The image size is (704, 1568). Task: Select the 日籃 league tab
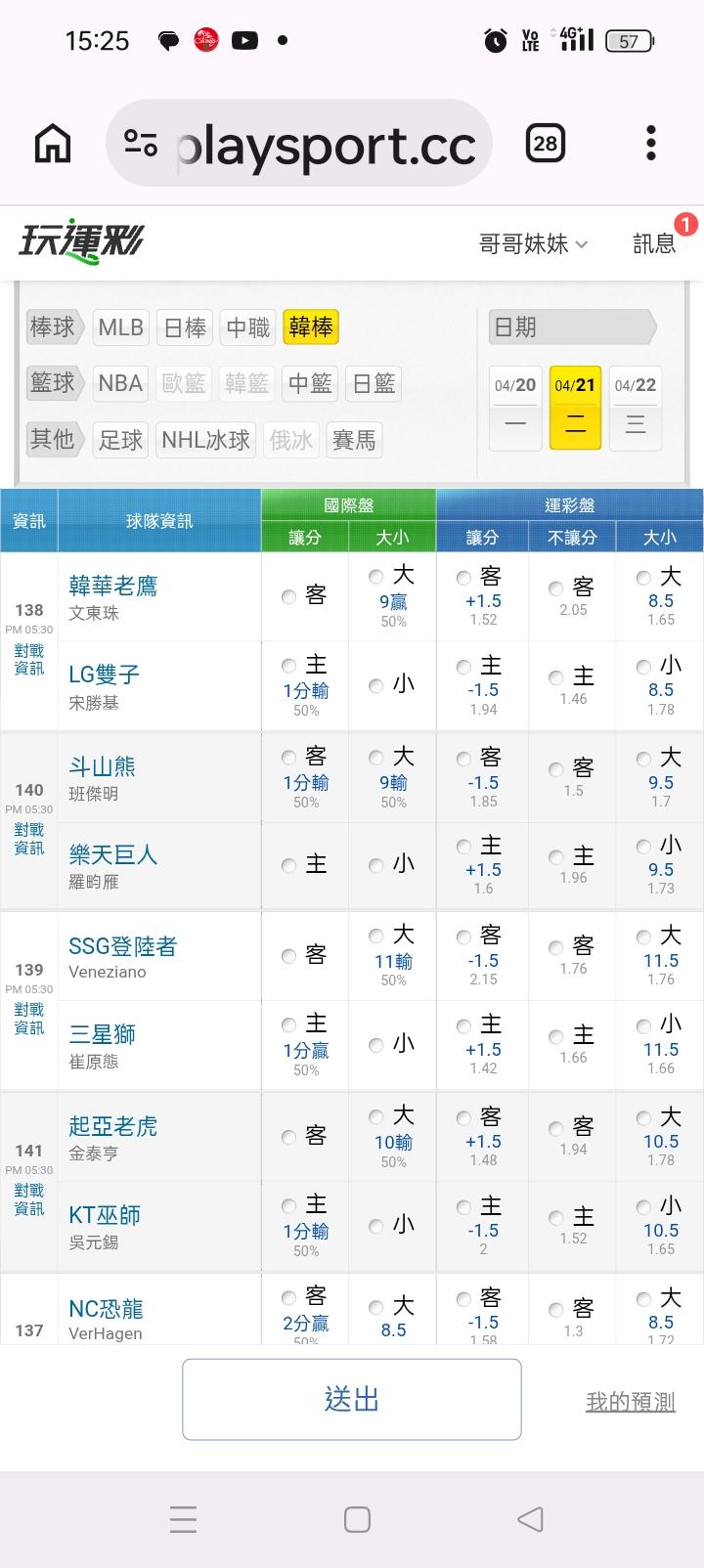point(374,383)
